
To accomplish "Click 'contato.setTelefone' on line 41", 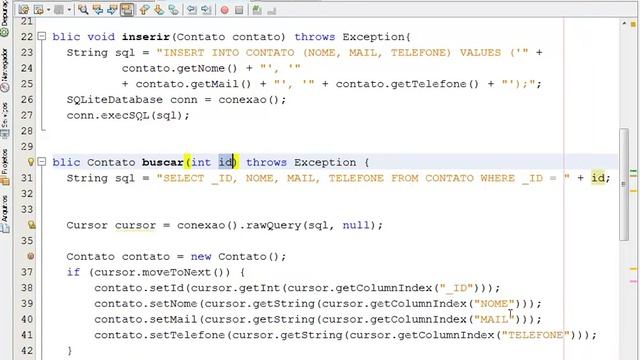I will point(160,335).
